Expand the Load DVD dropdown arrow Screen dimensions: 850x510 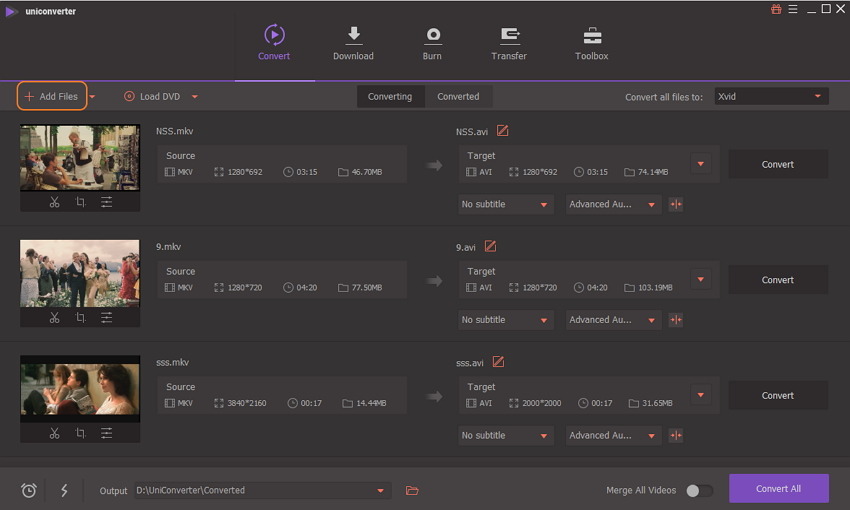click(195, 97)
